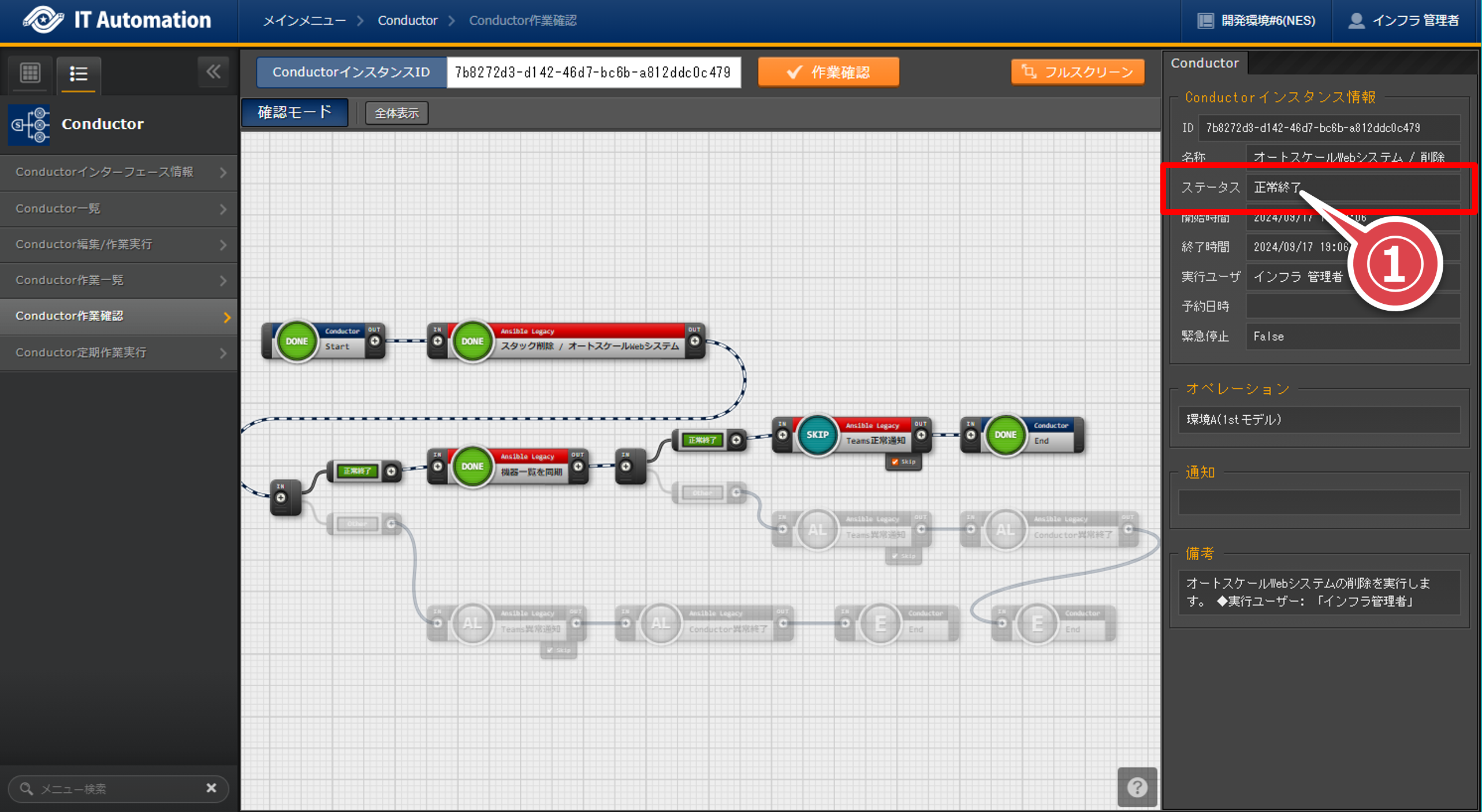Click the help question mark icon

pyautogui.click(x=1137, y=787)
